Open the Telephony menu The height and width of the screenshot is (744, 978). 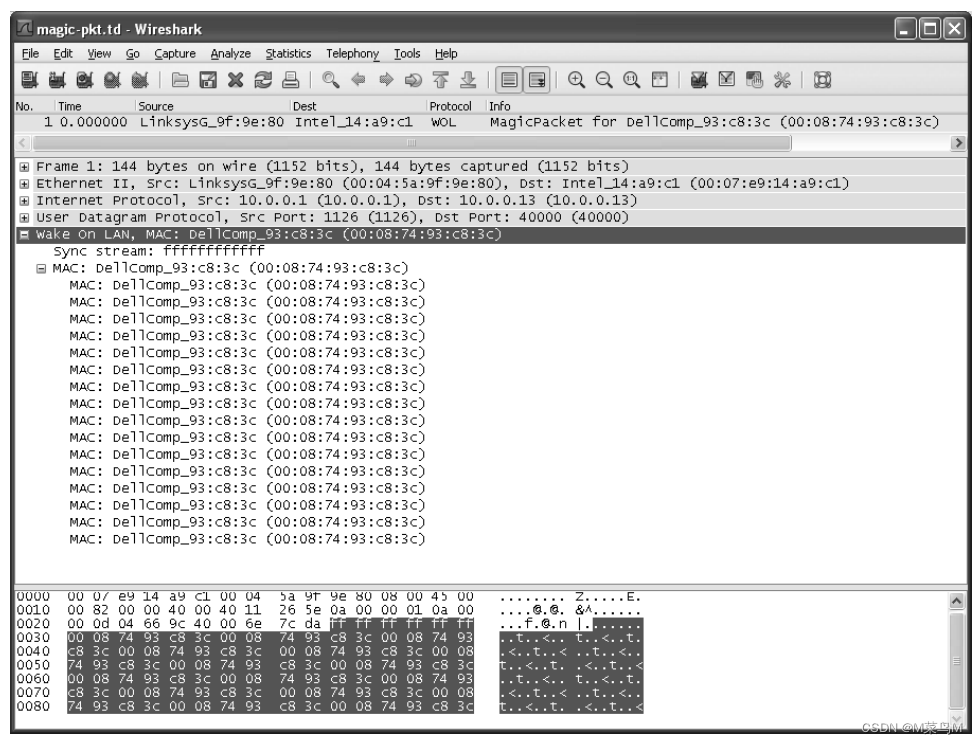pyautogui.click(x=352, y=54)
